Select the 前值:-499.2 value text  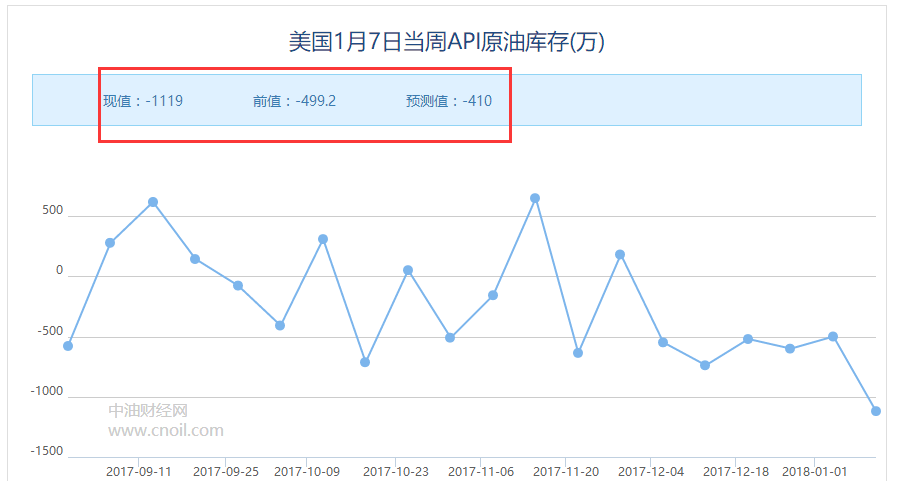294,101
